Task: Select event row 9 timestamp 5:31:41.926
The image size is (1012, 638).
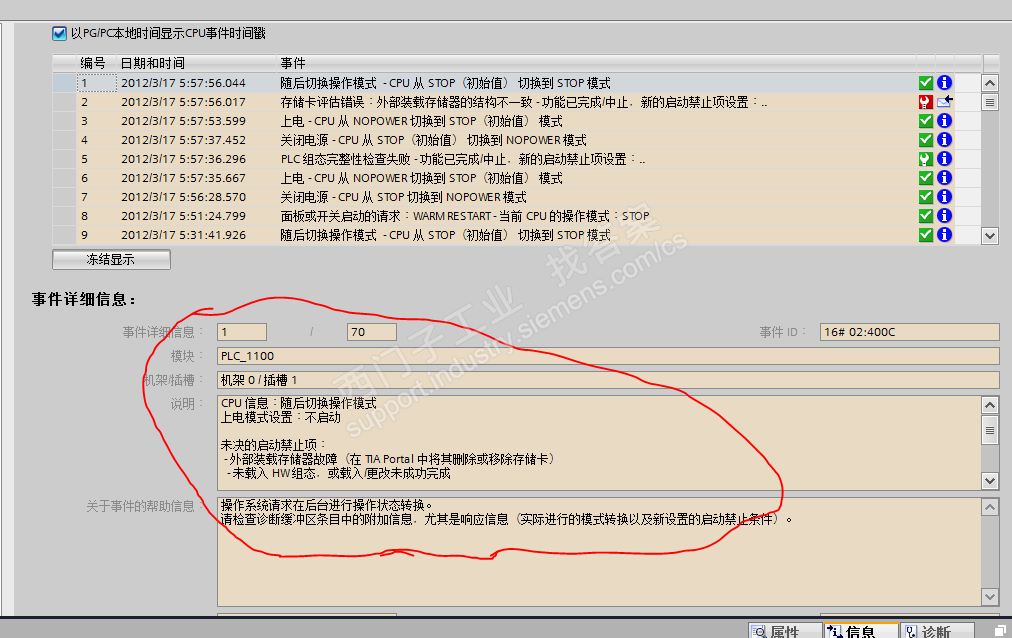Action: click(183, 235)
